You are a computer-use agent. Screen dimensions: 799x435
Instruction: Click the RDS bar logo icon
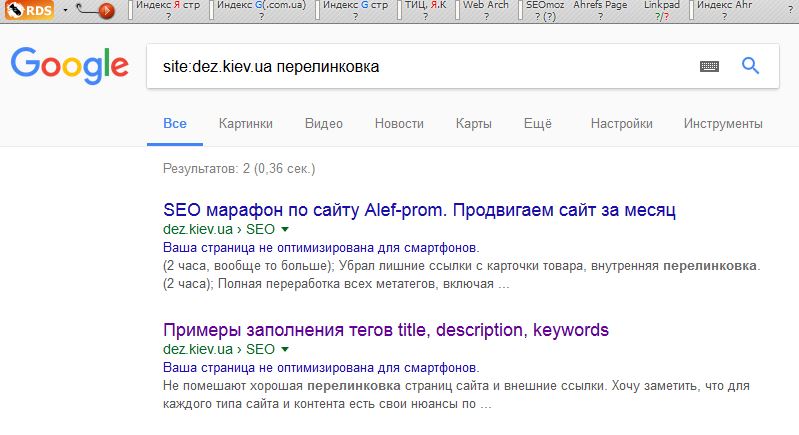[29, 10]
